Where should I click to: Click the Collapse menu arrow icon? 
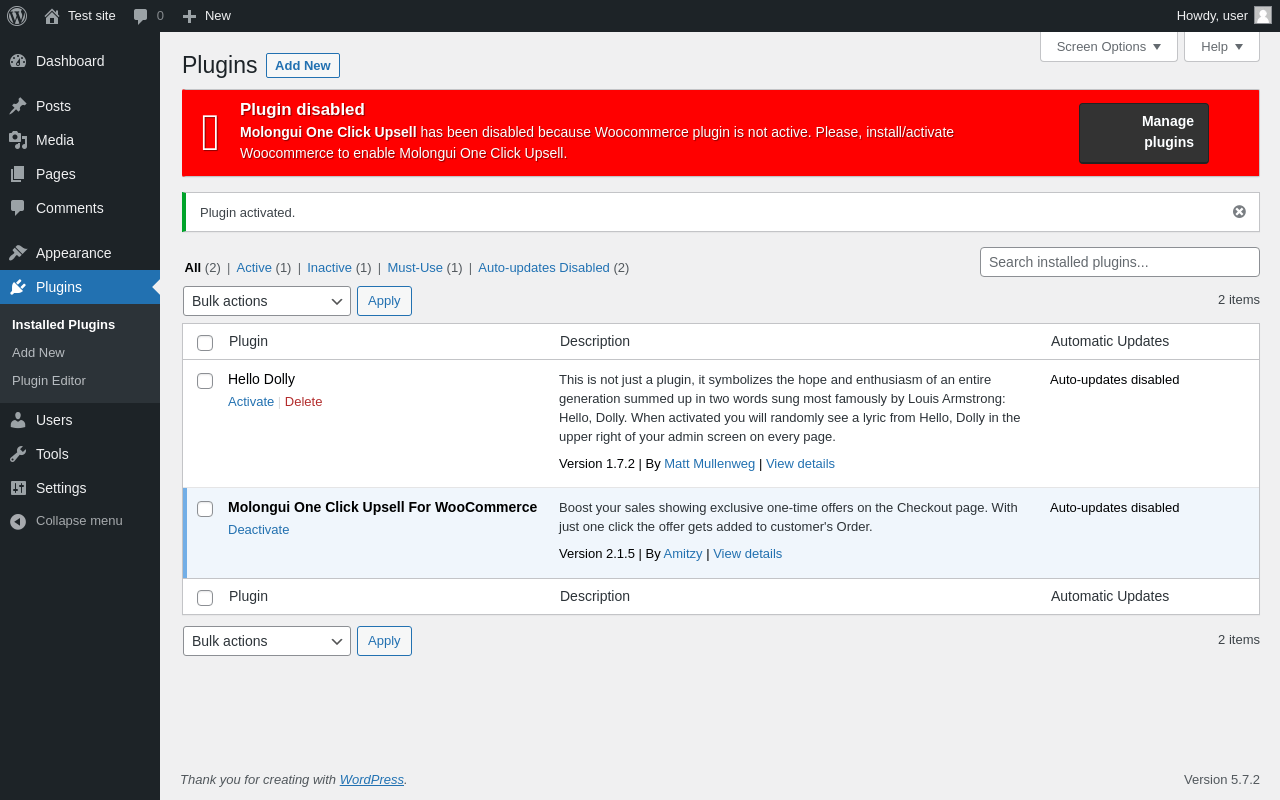(x=18, y=521)
